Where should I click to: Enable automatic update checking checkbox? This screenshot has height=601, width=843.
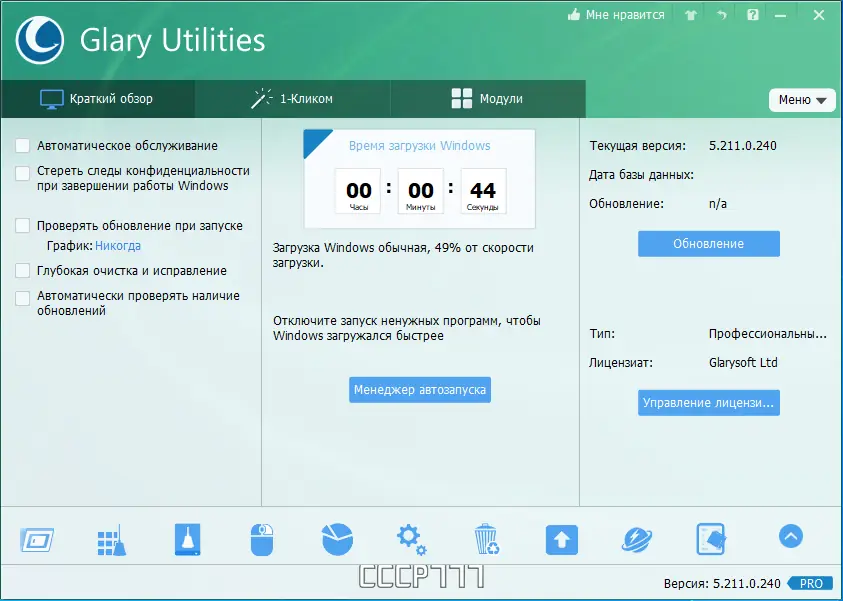pyautogui.click(x=22, y=296)
